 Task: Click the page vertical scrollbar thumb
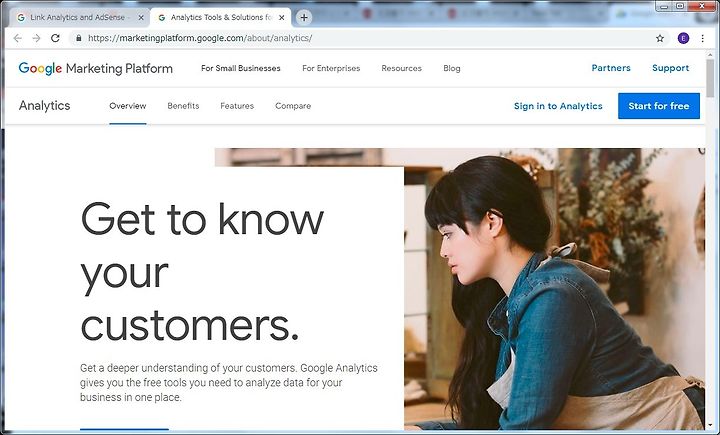click(x=711, y=77)
